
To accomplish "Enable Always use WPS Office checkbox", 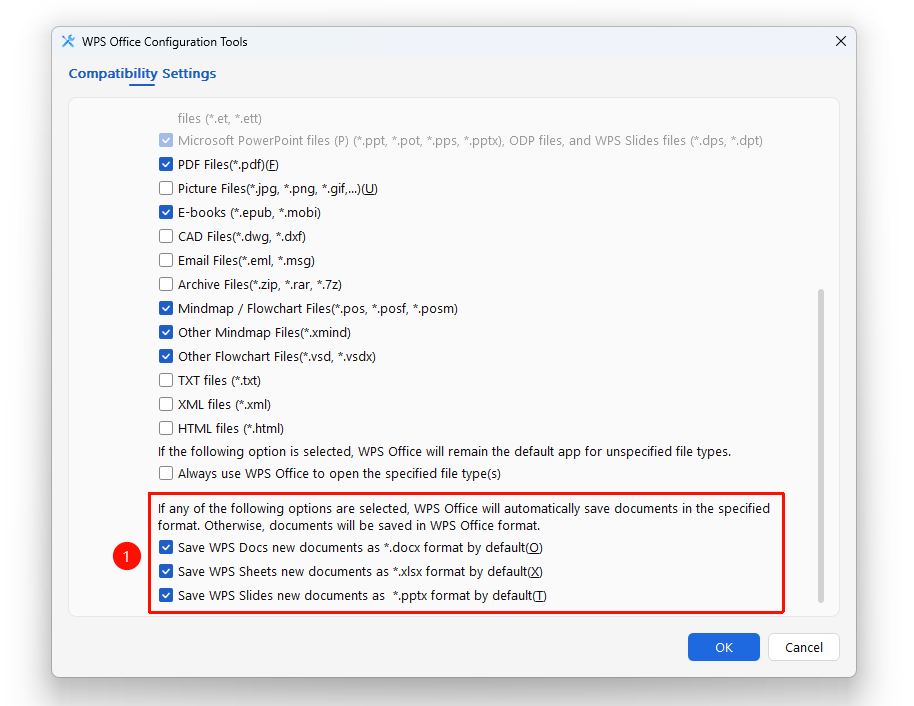I will click(166, 473).
